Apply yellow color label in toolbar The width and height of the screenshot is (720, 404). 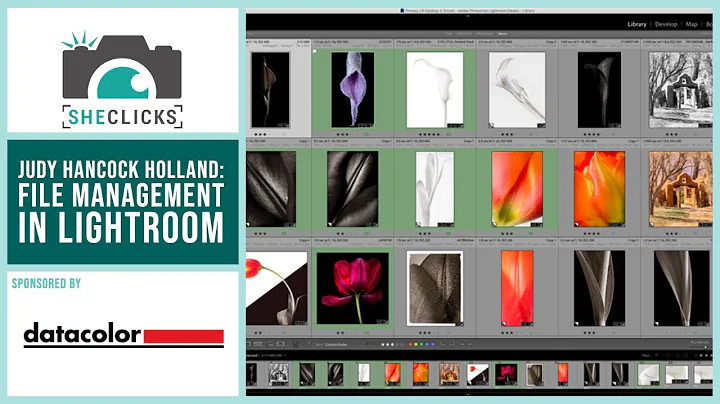pyautogui.click(x=416, y=344)
